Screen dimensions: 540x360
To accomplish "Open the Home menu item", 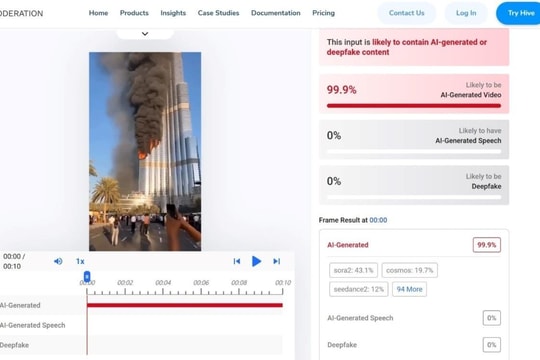I will tap(98, 13).
